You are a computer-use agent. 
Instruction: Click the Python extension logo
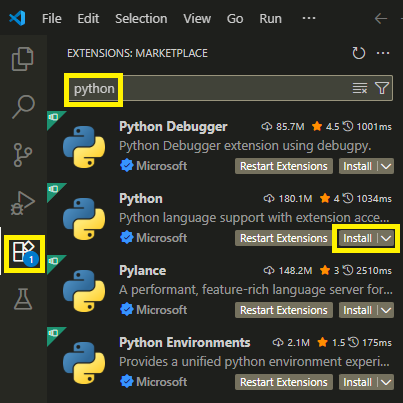(x=84, y=219)
